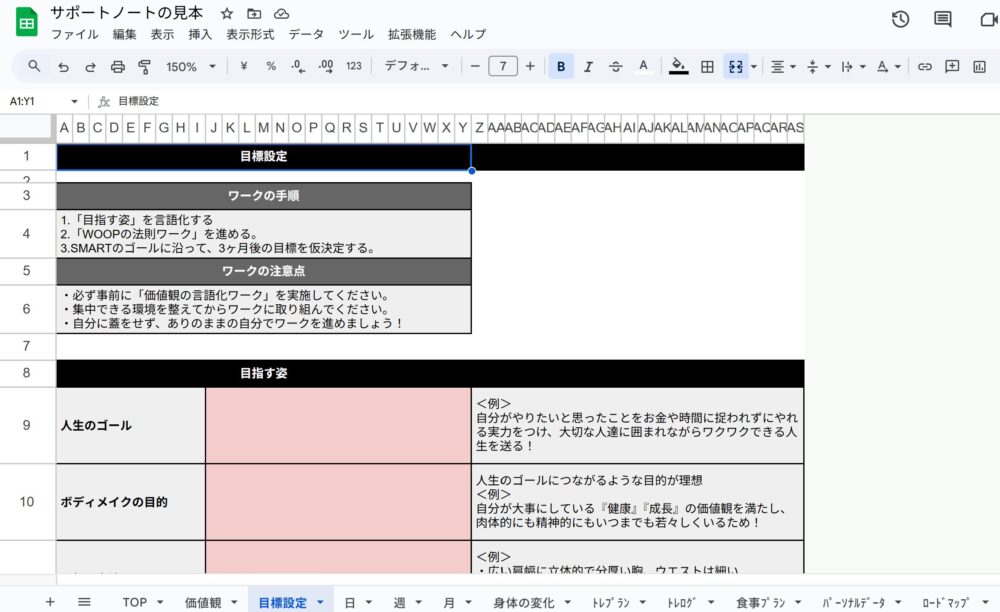Format as currency with yen icon
The height and width of the screenshot is (612, 1000).
click(244, 66)
